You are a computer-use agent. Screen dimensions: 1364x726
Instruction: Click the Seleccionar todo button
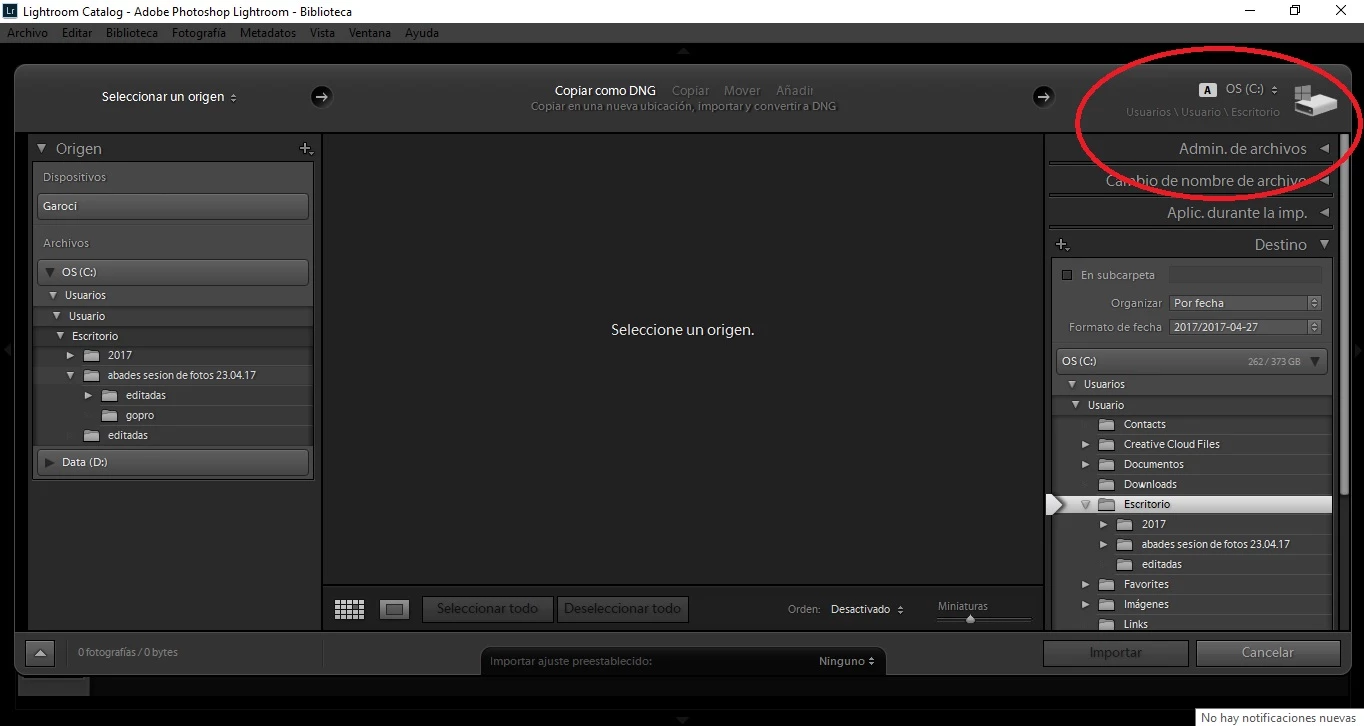point(488,609)
